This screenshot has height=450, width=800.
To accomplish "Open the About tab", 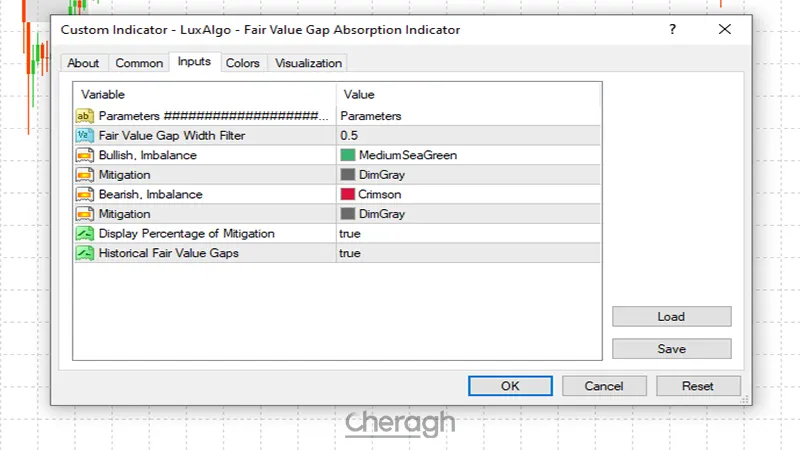I will pyautogui.click(x=83, y=63).
